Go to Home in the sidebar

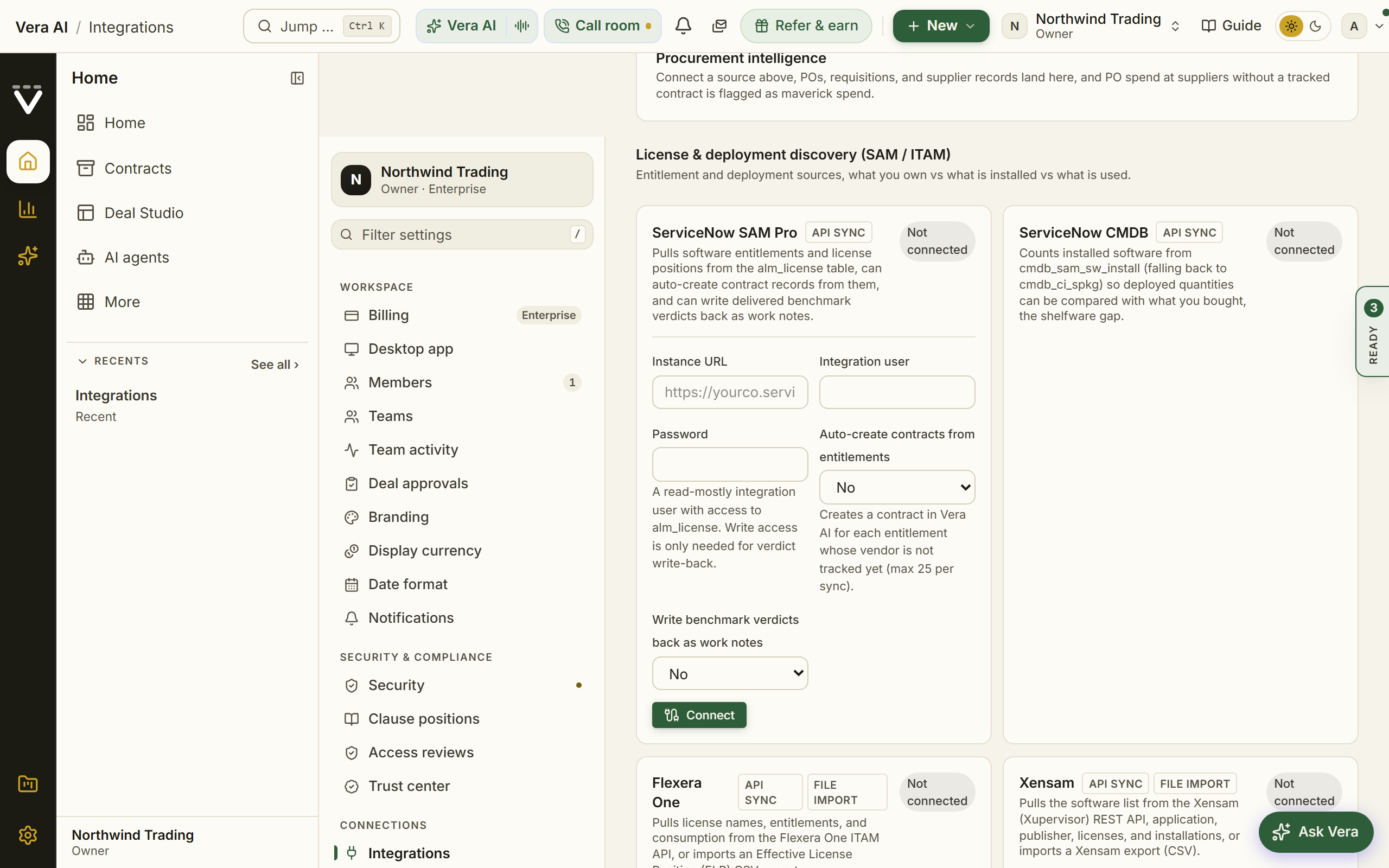click(x=187, y=123)
